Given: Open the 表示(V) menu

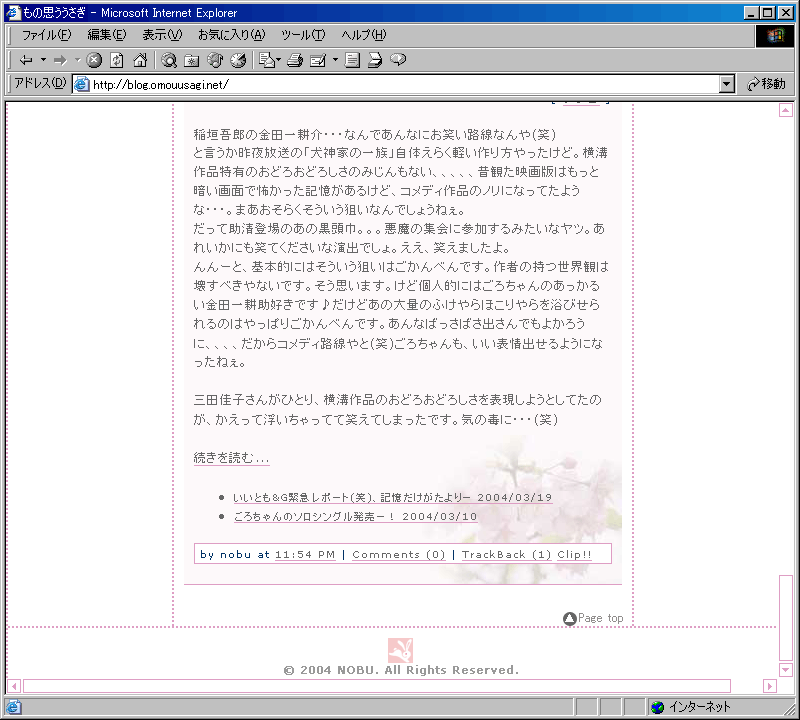Looking at the screenshot, I should [x=162, y=35].
